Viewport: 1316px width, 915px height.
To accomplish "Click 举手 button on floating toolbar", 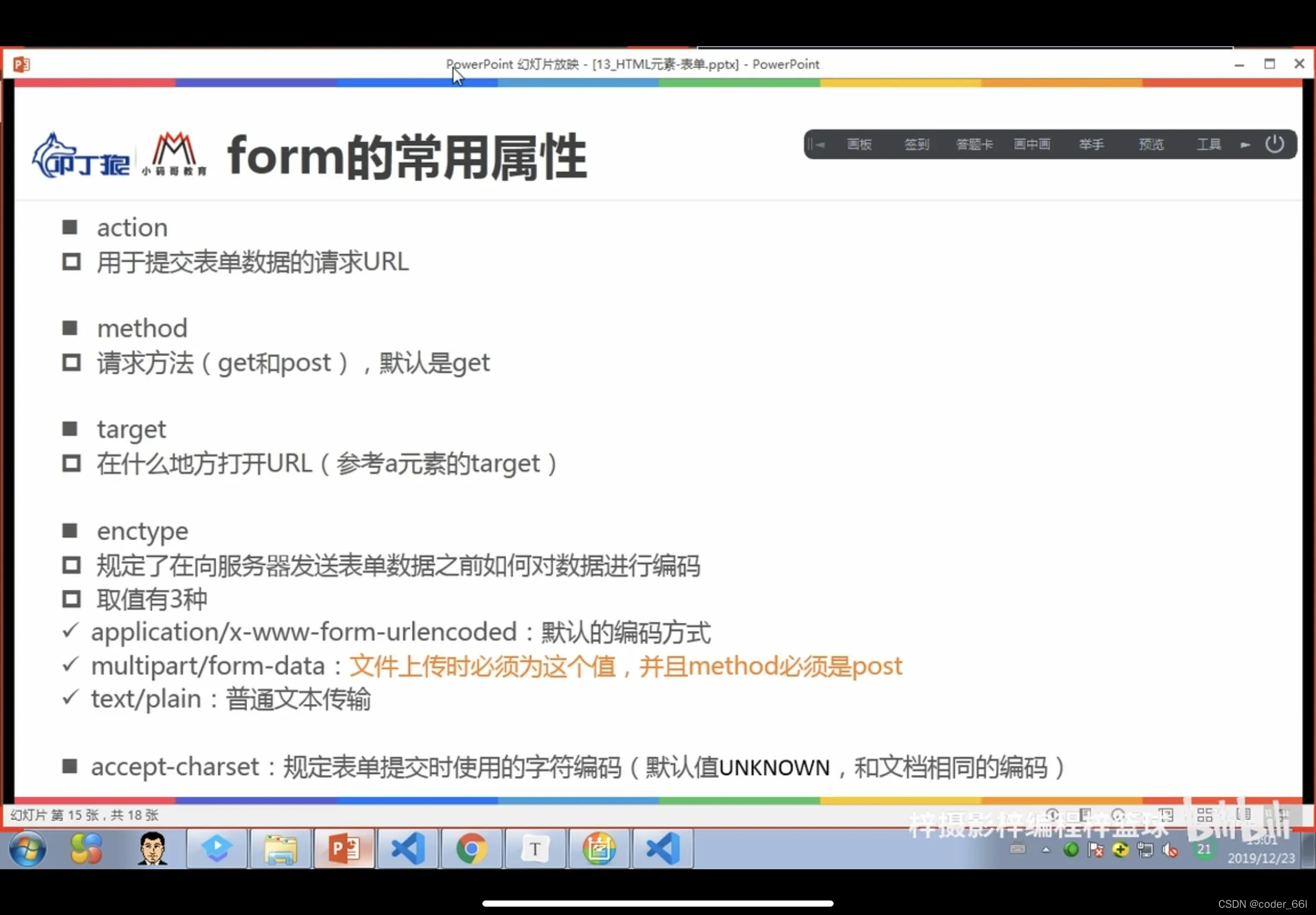I will click(x=1091, y=145).
